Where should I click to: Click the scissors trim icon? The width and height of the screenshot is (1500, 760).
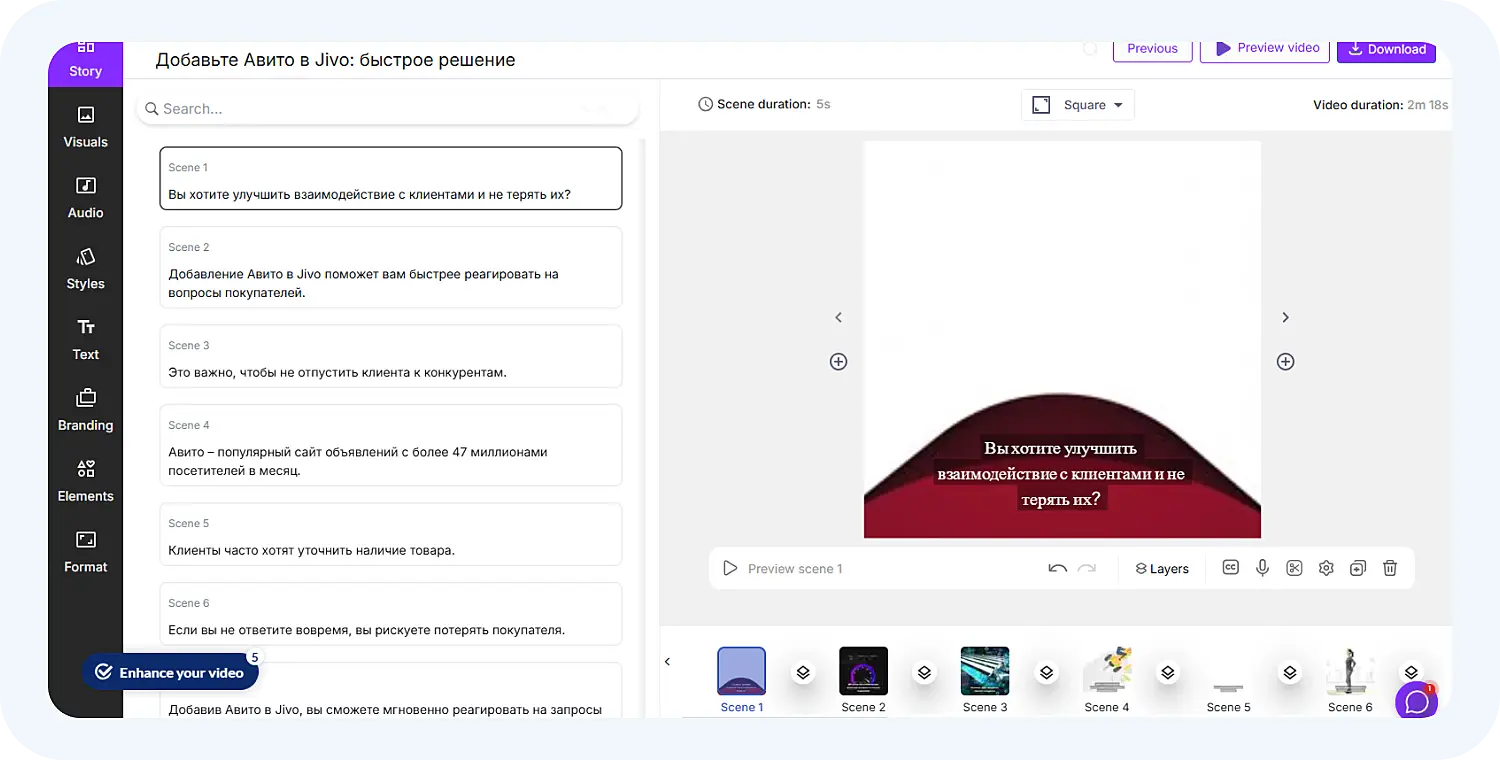coord(1294,568)
